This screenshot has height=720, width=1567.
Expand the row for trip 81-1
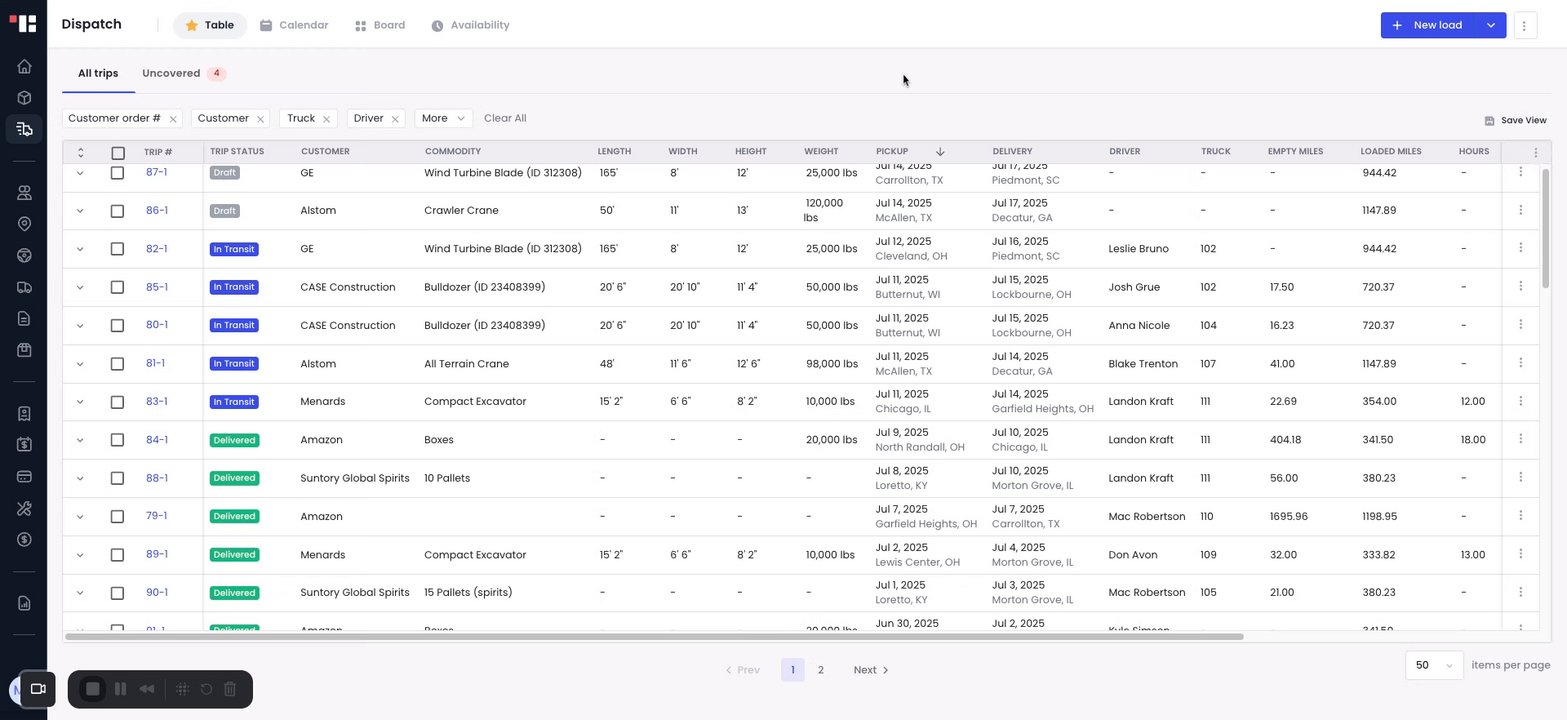80,364
